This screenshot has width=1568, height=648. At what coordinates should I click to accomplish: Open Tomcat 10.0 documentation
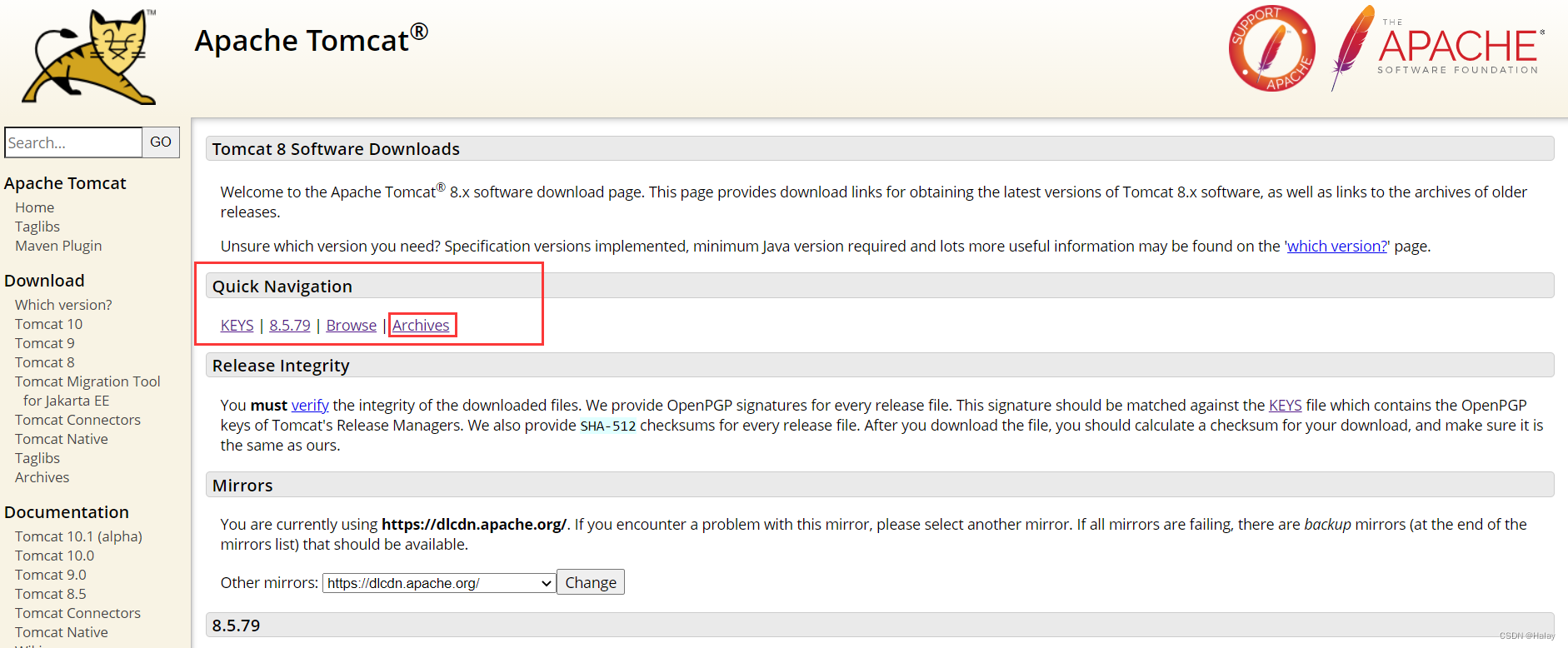[54, 556]
